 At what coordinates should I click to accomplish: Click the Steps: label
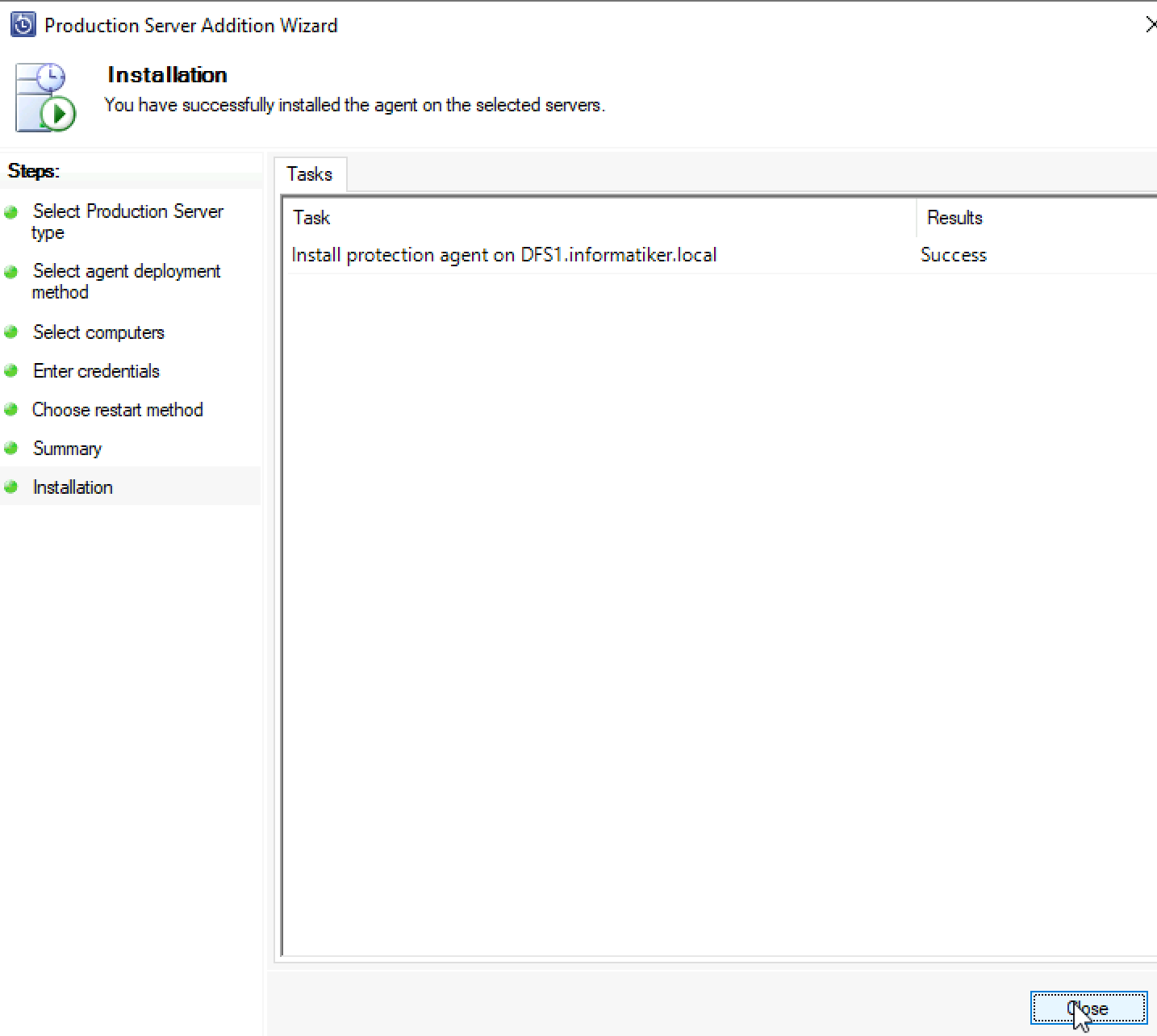click(x=33, y=171)
